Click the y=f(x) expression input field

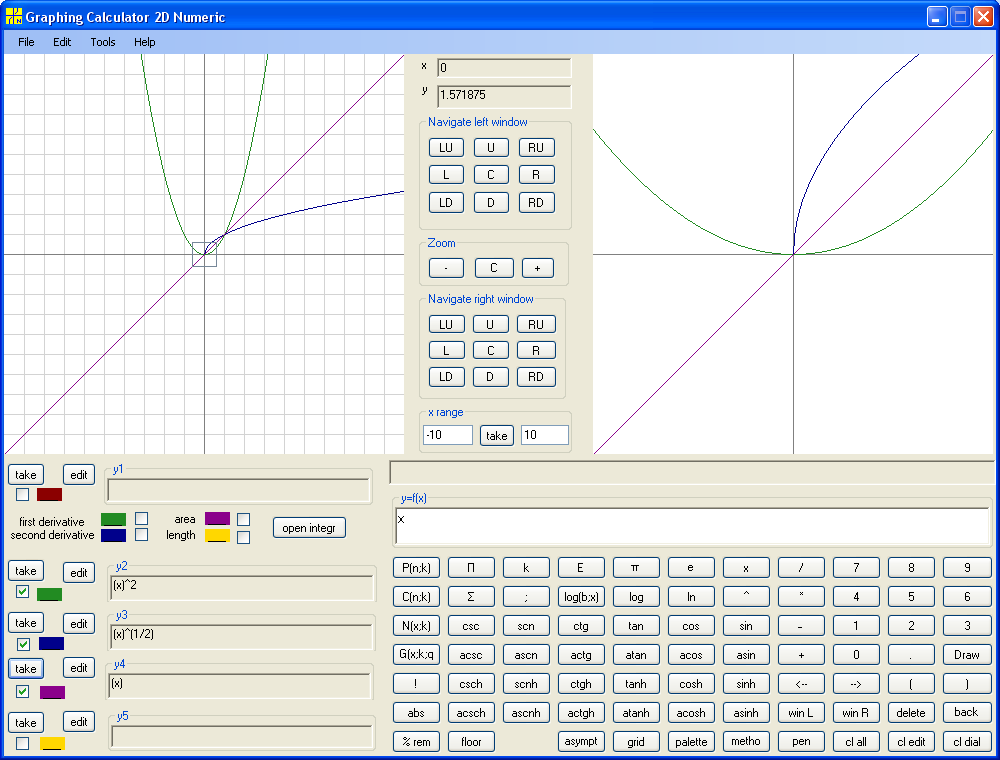693,526
